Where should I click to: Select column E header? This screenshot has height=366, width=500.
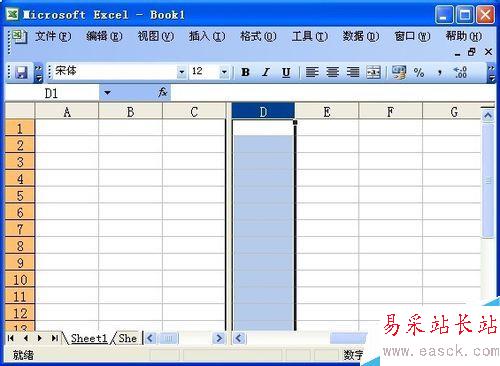pos(327,112)
